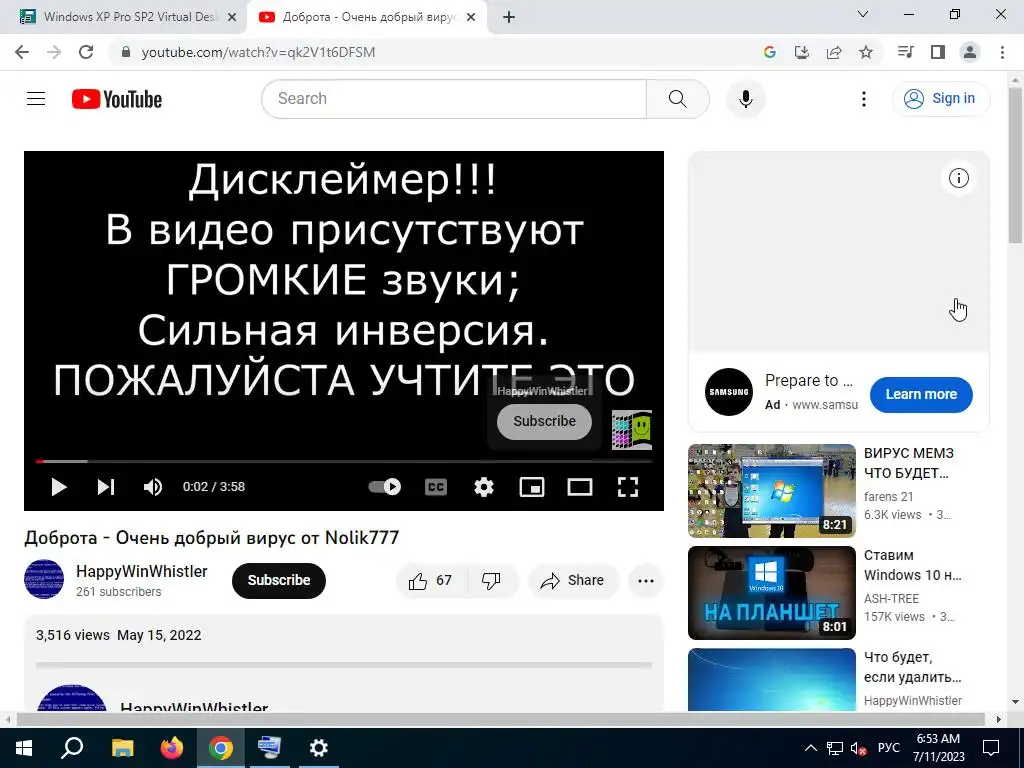This screenshot has width=1024, height=768.
Task: Close the Доброта YouTube tab
Action: [x=471, y=17]
